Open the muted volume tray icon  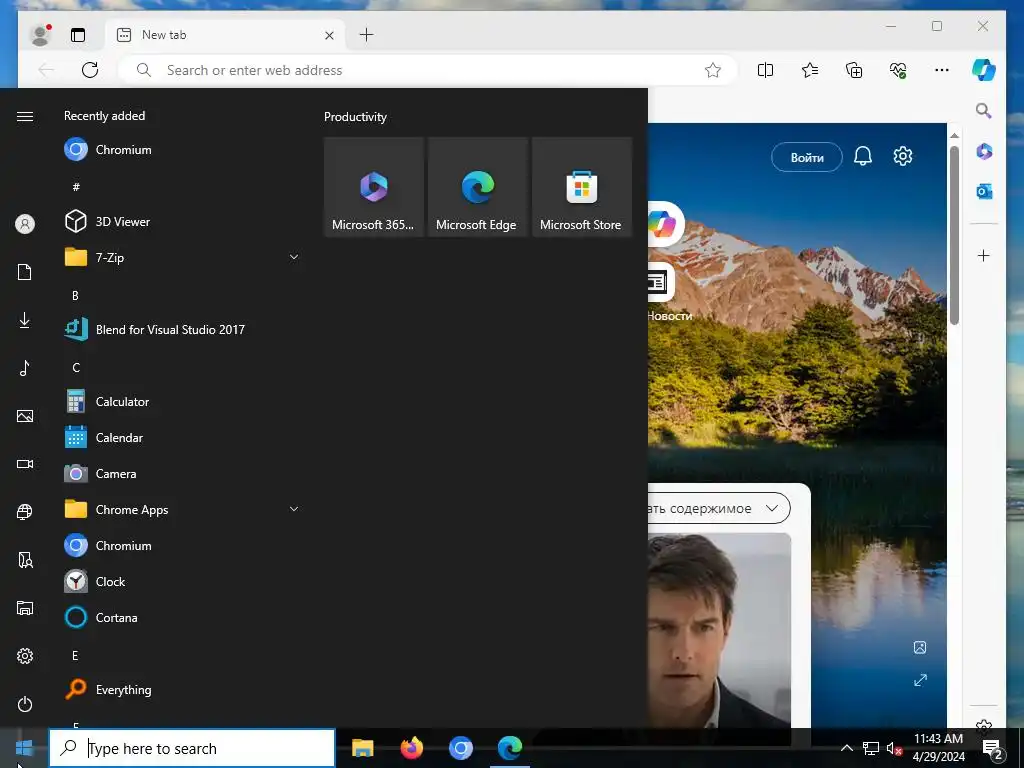pyautogui.click(x=894, y=748)
